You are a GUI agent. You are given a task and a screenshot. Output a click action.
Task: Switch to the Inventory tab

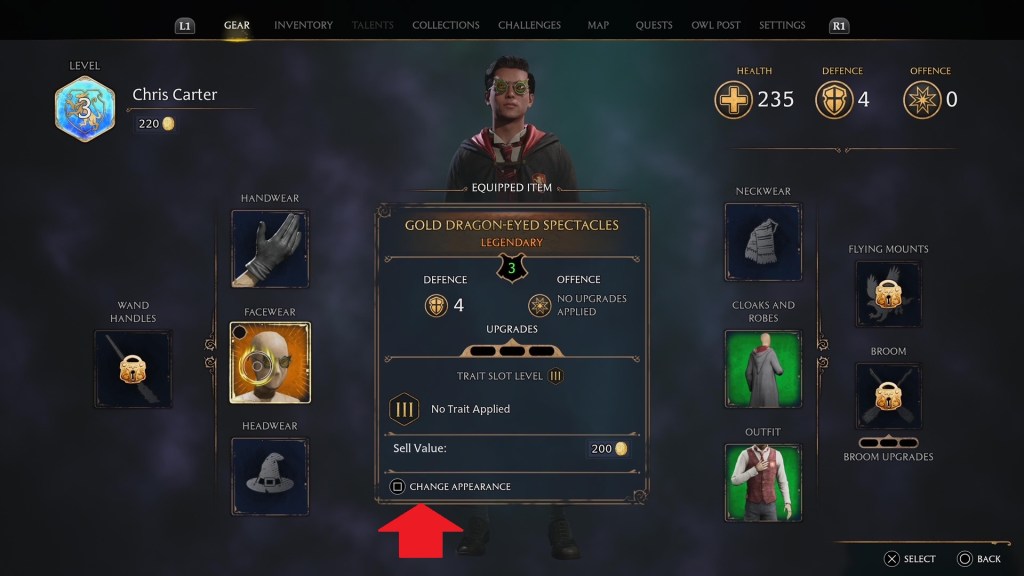click(303, 25)
